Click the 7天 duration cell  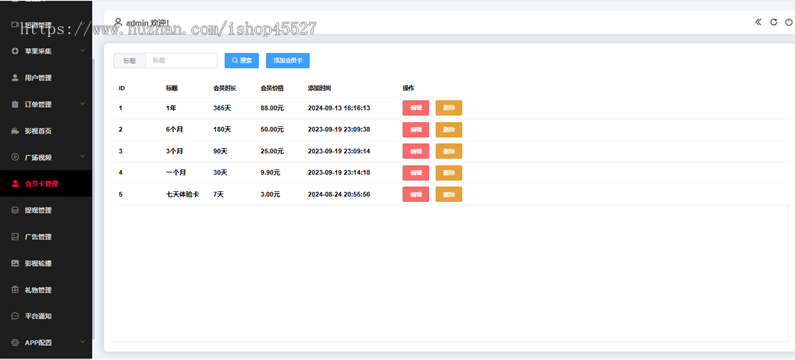click(219, 194)
